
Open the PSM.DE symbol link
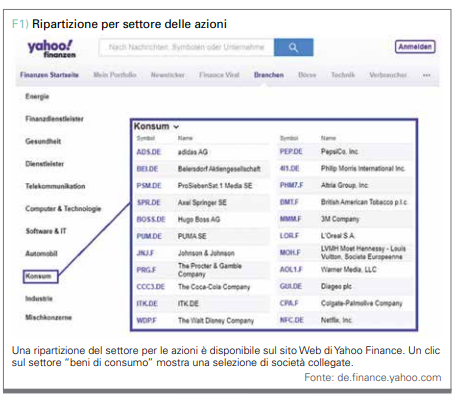[x=149, y=186]
